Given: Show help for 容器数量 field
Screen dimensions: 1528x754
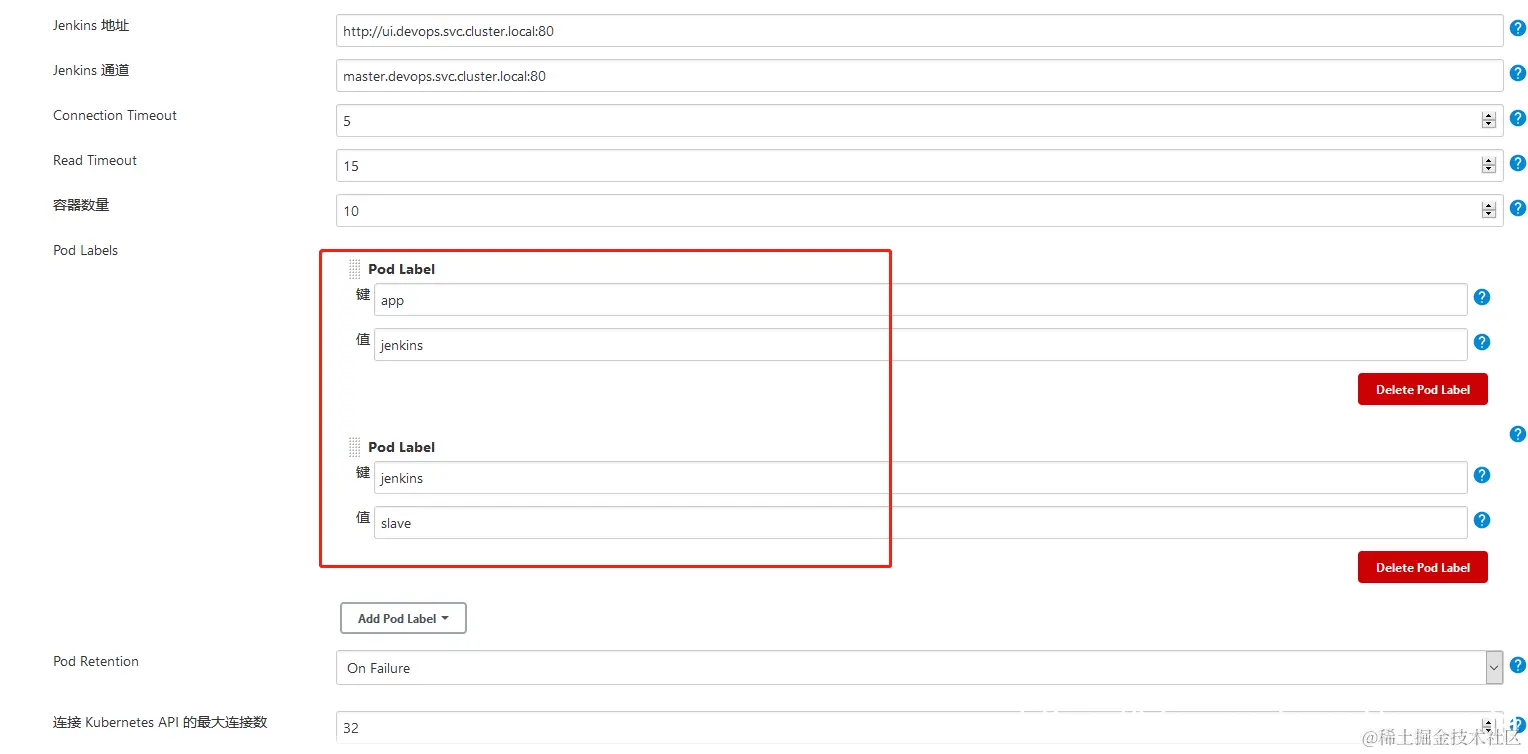Looking at the screenshot, I should (1517, 208).
